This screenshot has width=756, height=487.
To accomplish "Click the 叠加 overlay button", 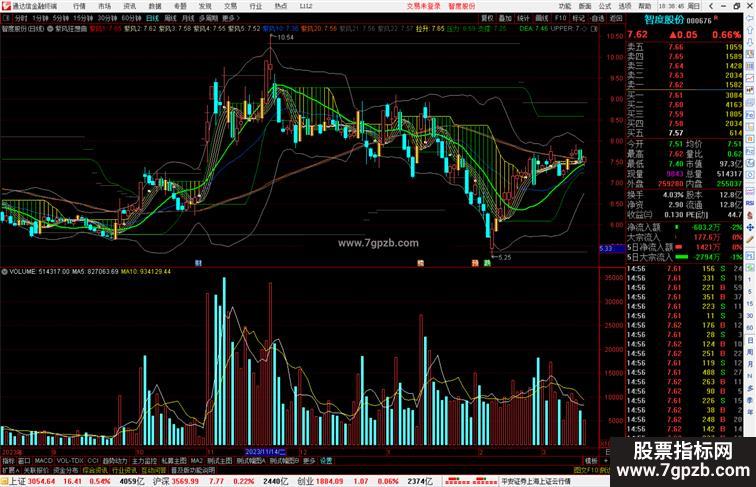I will [x=505, y=18].
